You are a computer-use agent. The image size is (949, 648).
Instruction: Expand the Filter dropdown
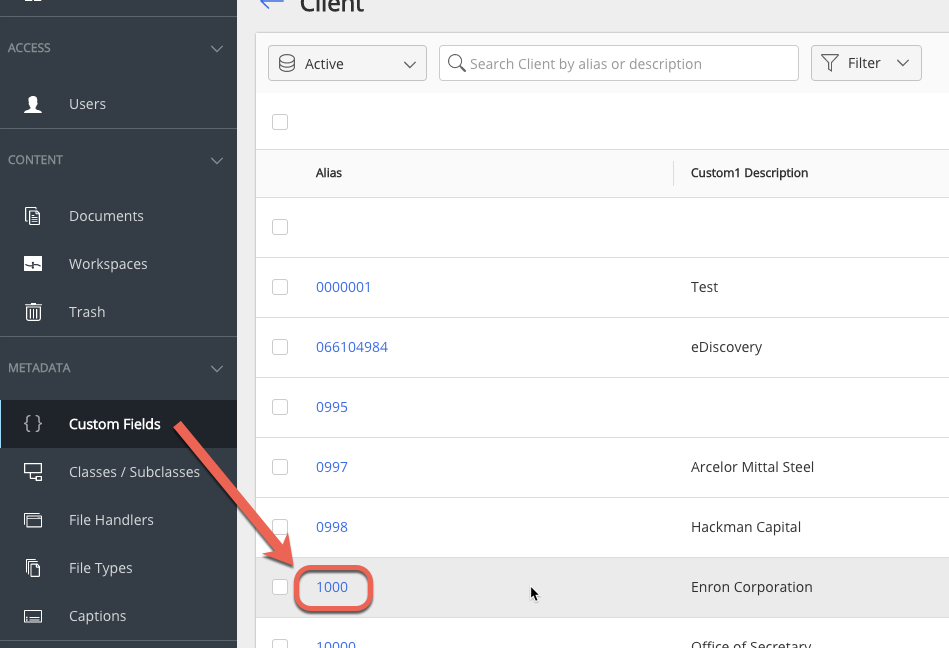click(865, 63)
